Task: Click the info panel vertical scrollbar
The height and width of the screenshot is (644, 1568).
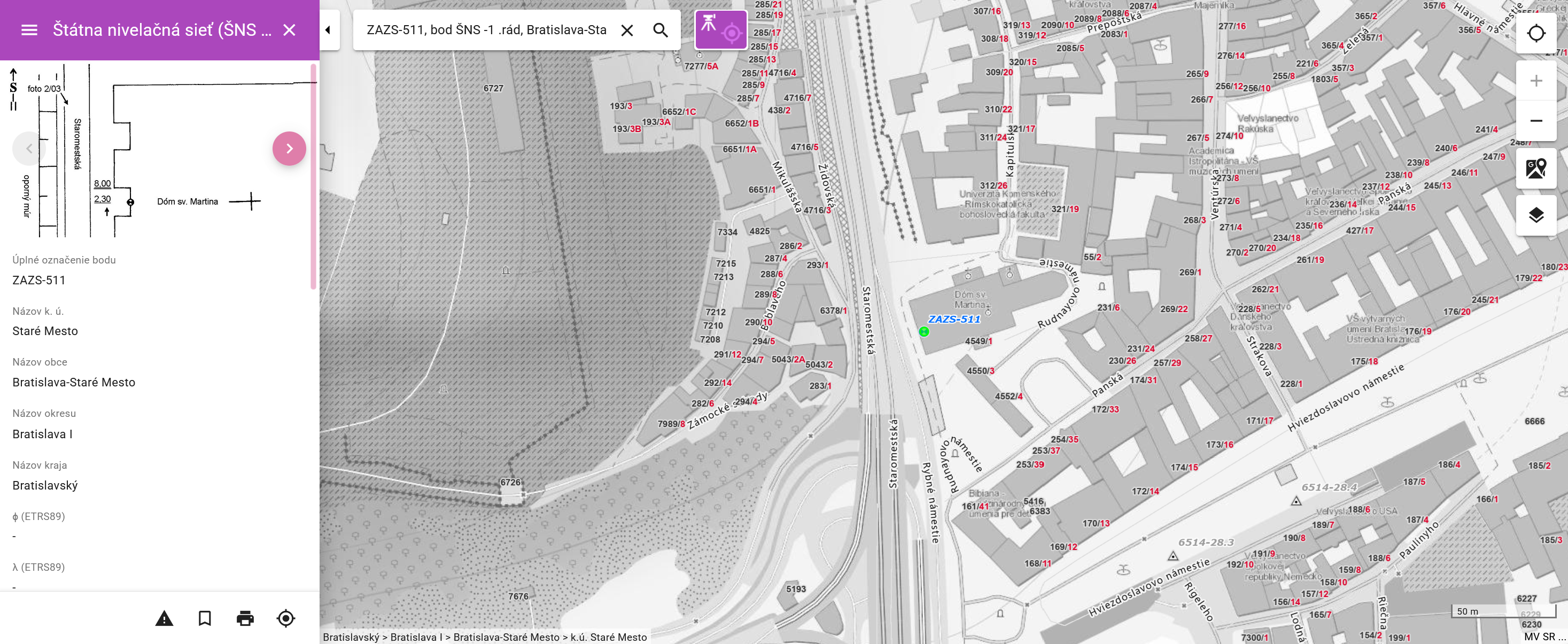Action: click(314, 176)
